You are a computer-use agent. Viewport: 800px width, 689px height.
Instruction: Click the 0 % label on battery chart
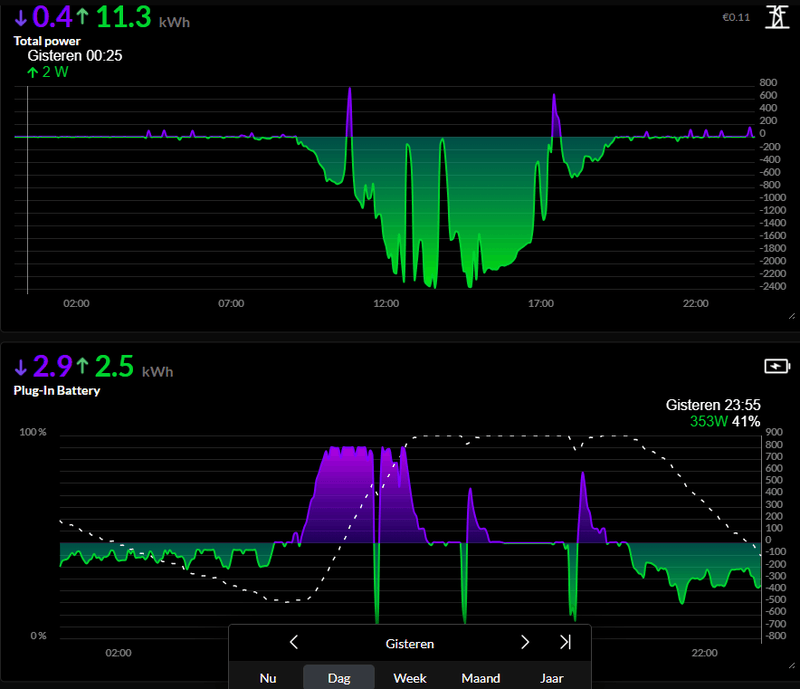pos(38,636)
